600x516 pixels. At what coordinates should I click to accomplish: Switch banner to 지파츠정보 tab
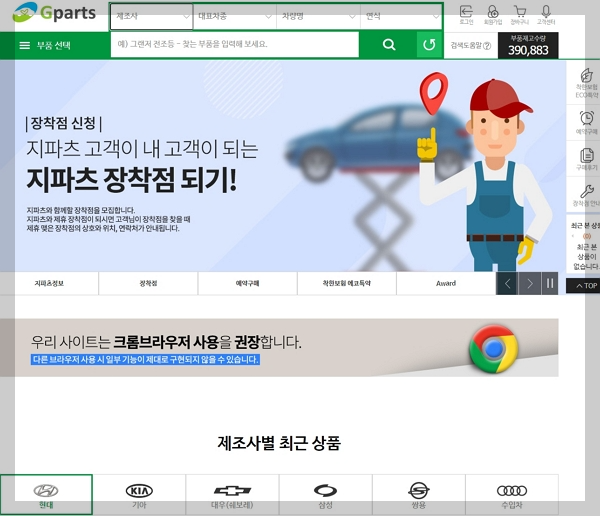tap(49, 284)
